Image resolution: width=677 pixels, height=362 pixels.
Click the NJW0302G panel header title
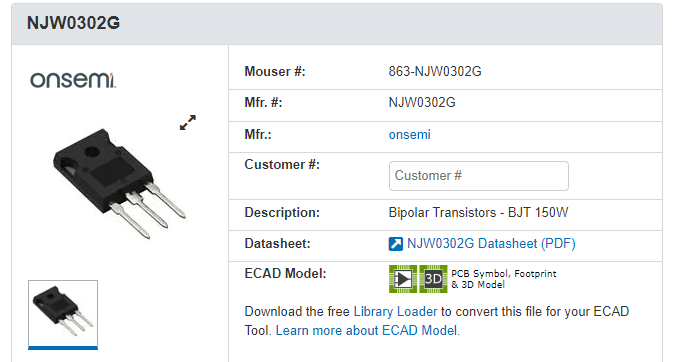coord(73,23)
